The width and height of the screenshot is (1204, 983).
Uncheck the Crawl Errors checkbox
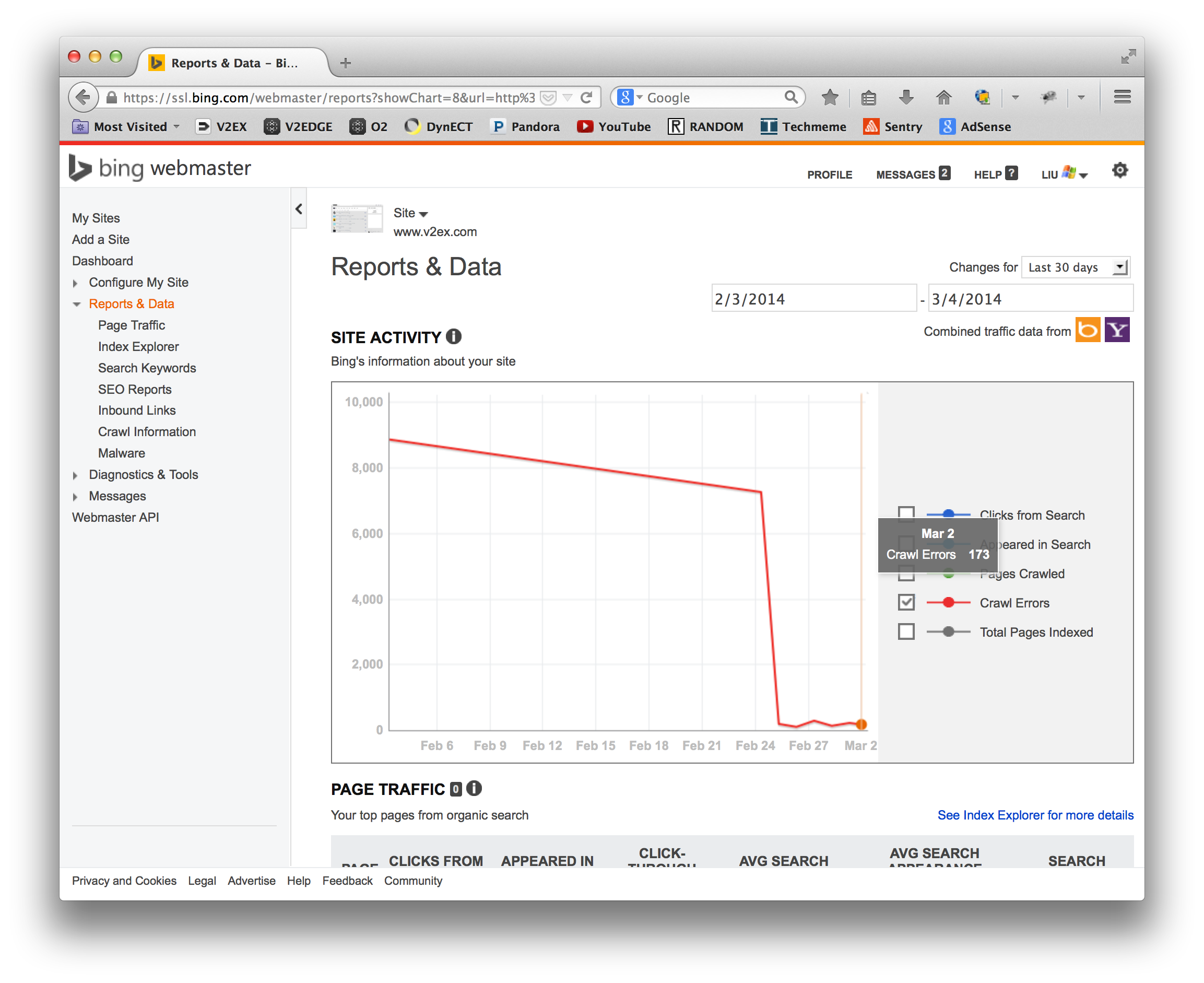(906, 602)
